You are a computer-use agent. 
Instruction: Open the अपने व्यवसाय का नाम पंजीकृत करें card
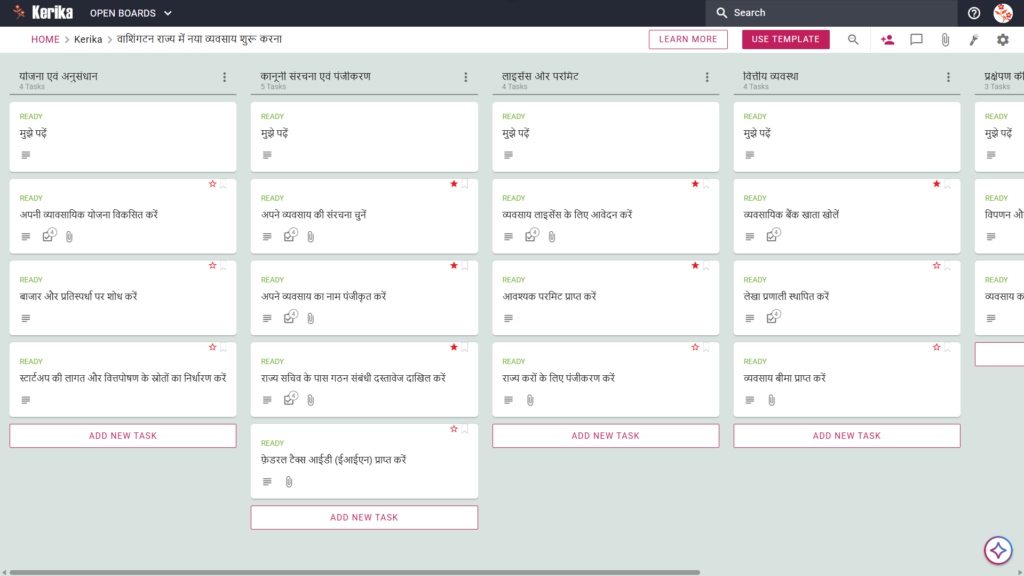364,298
